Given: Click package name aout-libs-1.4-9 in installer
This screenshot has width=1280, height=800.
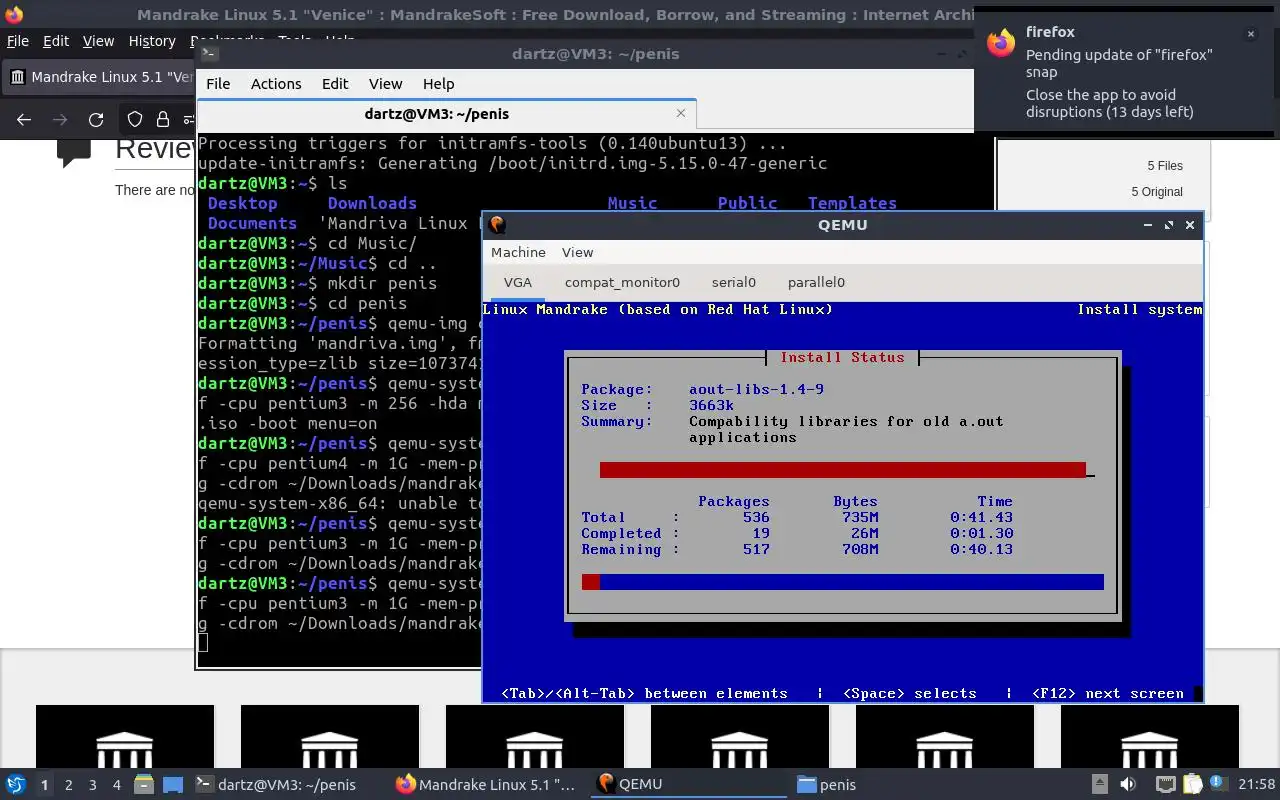Looking at the screenshot, I should (756, 389).
